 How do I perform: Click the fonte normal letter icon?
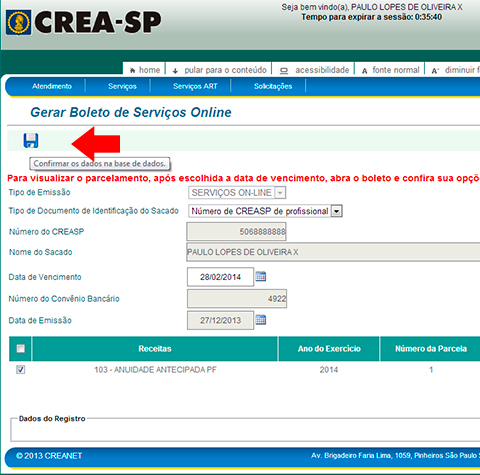[365, 71]
